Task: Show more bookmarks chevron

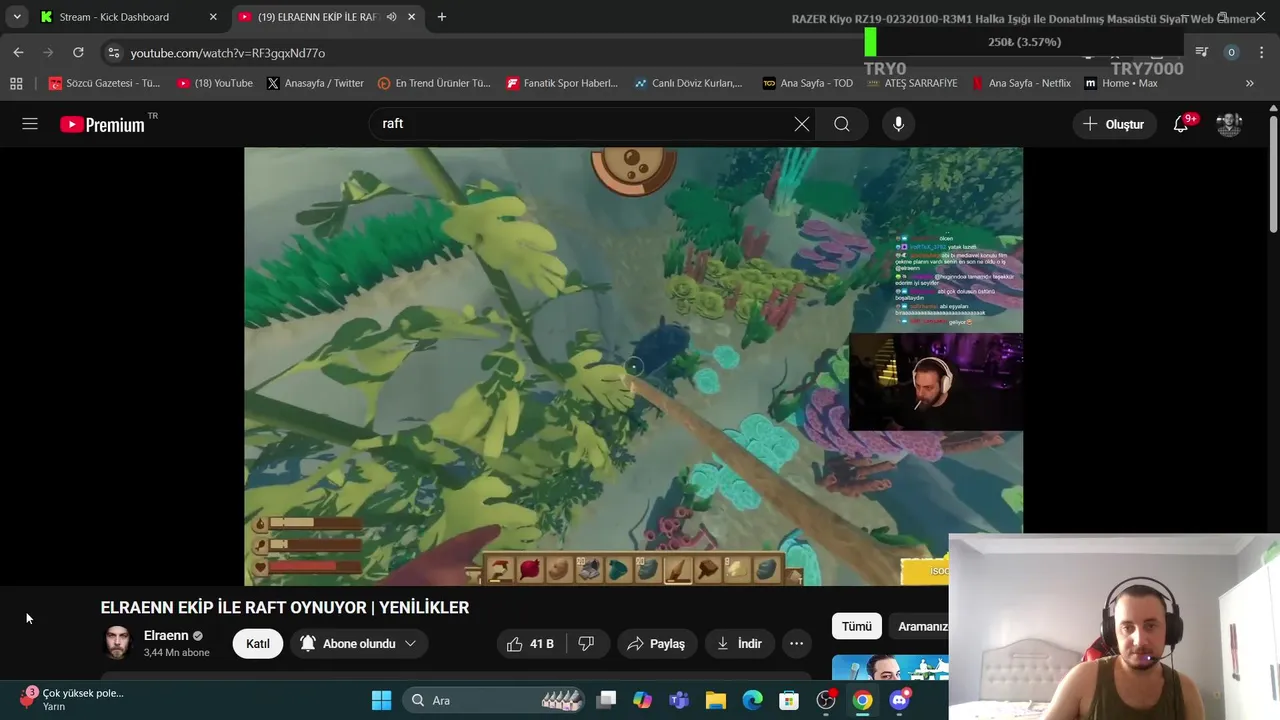Action: click(1249, 83)
